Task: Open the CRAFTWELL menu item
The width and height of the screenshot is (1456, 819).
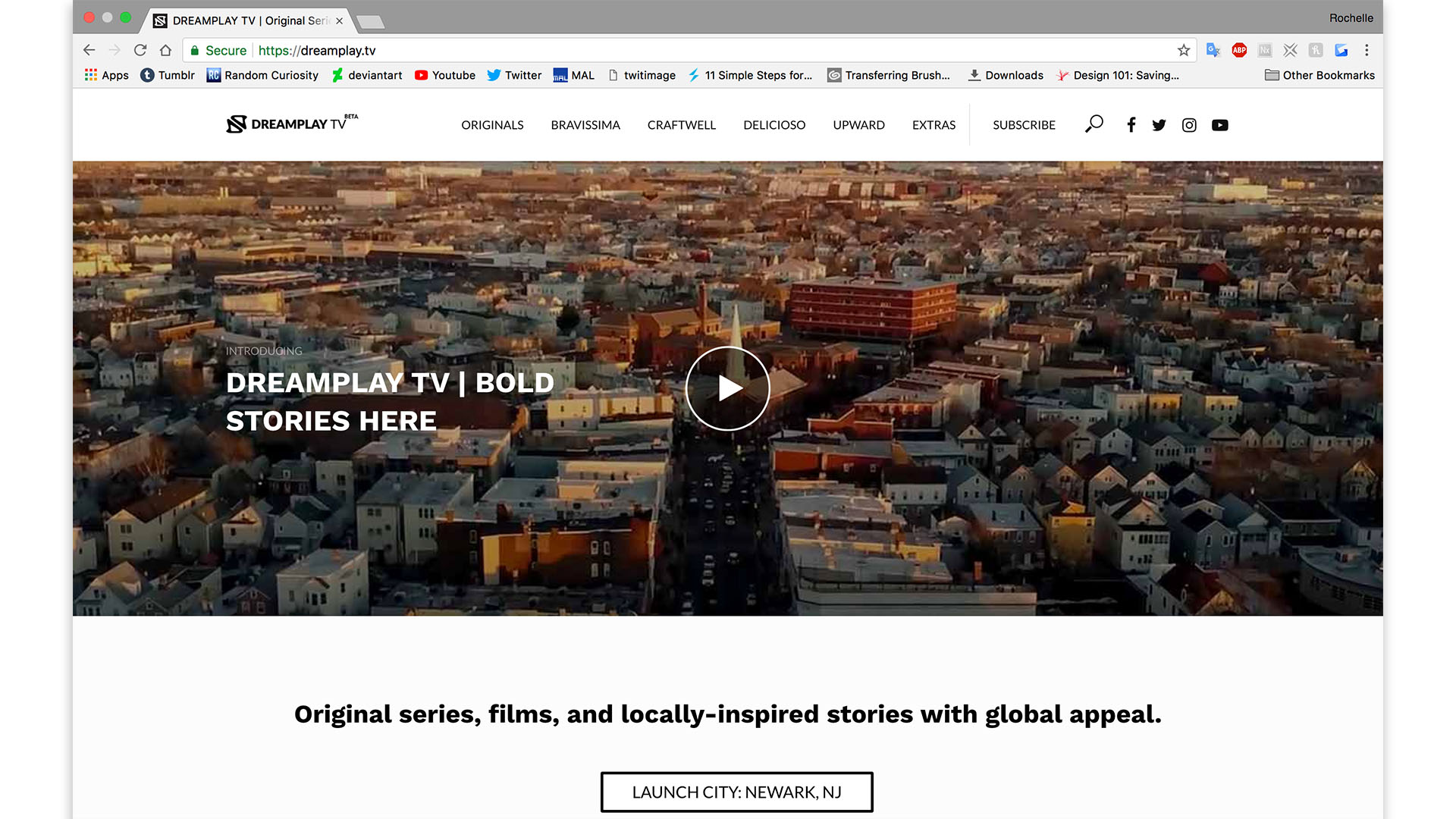Action: 681,125
